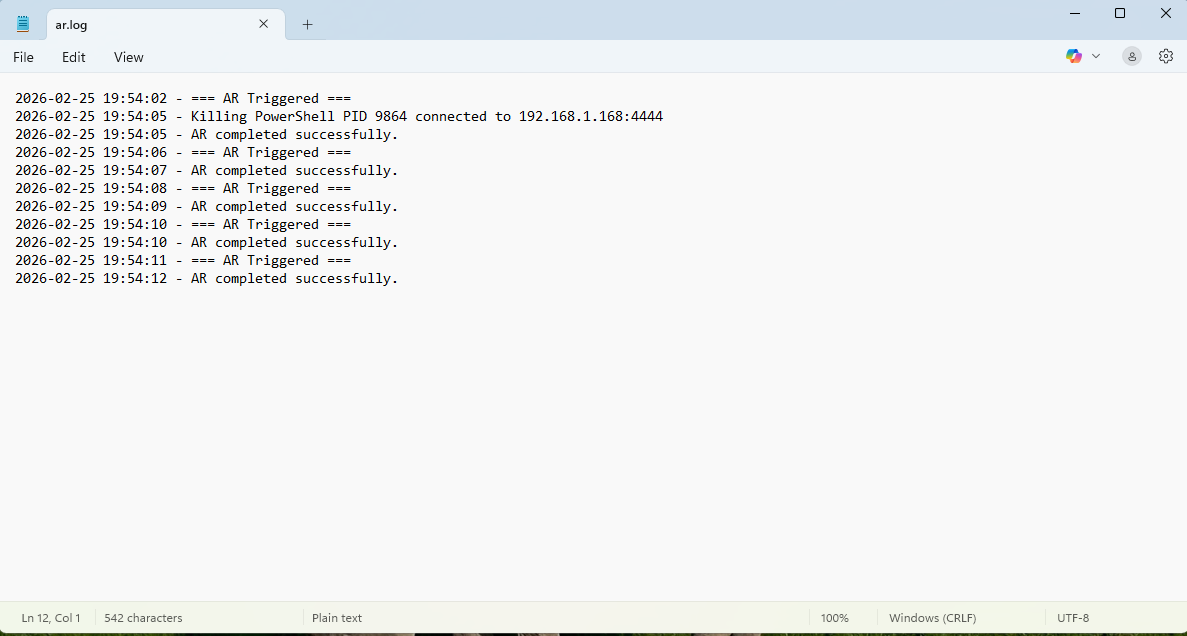Close the ar.log tab

click(264, 24)
